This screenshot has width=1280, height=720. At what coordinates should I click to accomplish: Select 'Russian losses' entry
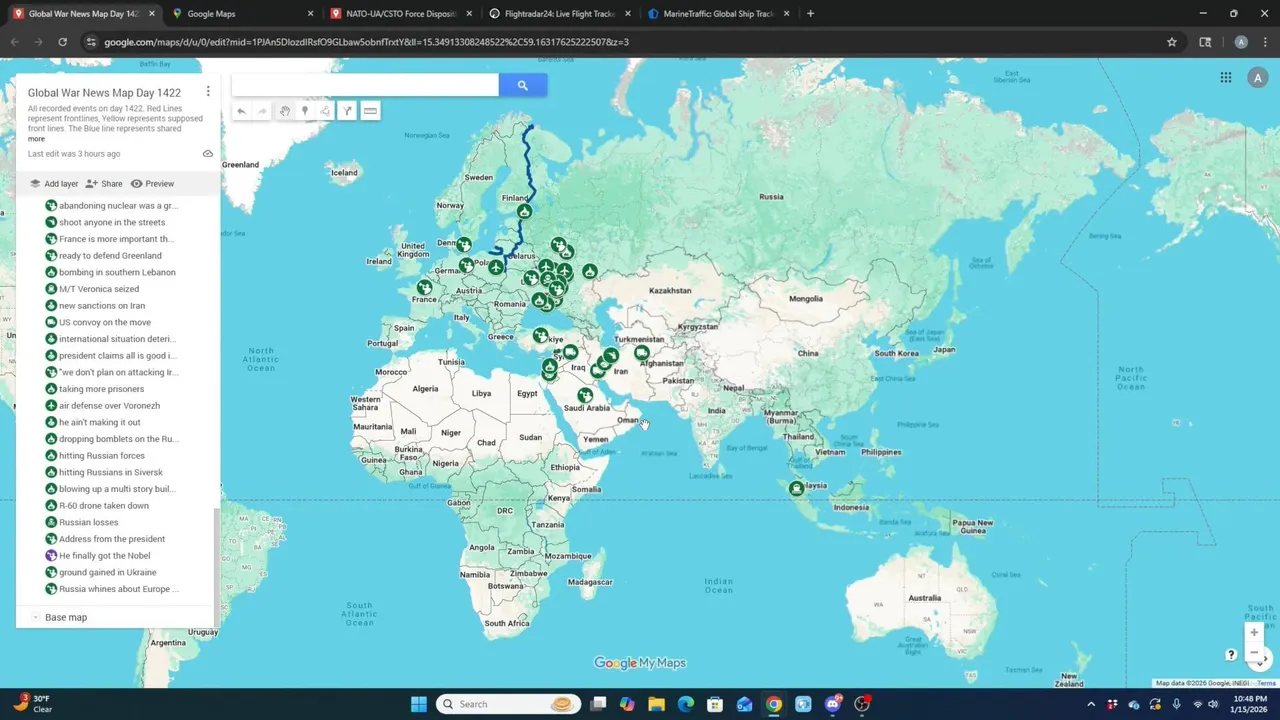point(88,522)
